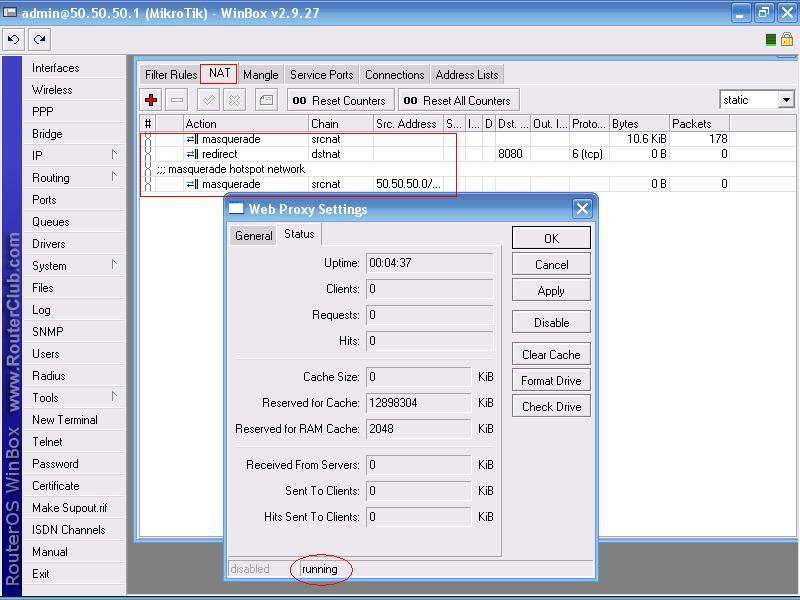Click the undo arrow icon

pyautogui.click(x=14, y=39)
